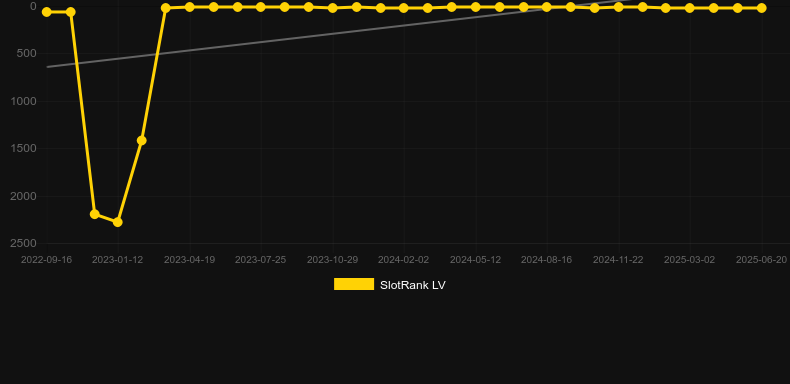Screen dimensions: 790x384
Task: Click the 2500 y-axis tick label
Action: (x=23, y=243)
